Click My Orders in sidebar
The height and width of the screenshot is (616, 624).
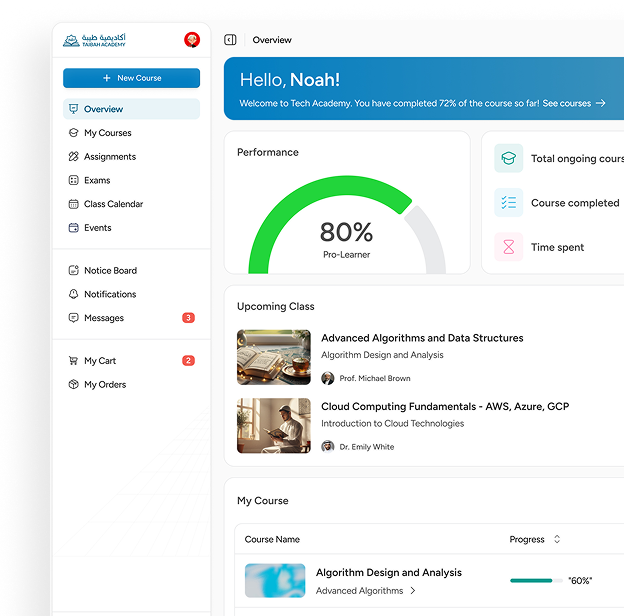[105, 385]
